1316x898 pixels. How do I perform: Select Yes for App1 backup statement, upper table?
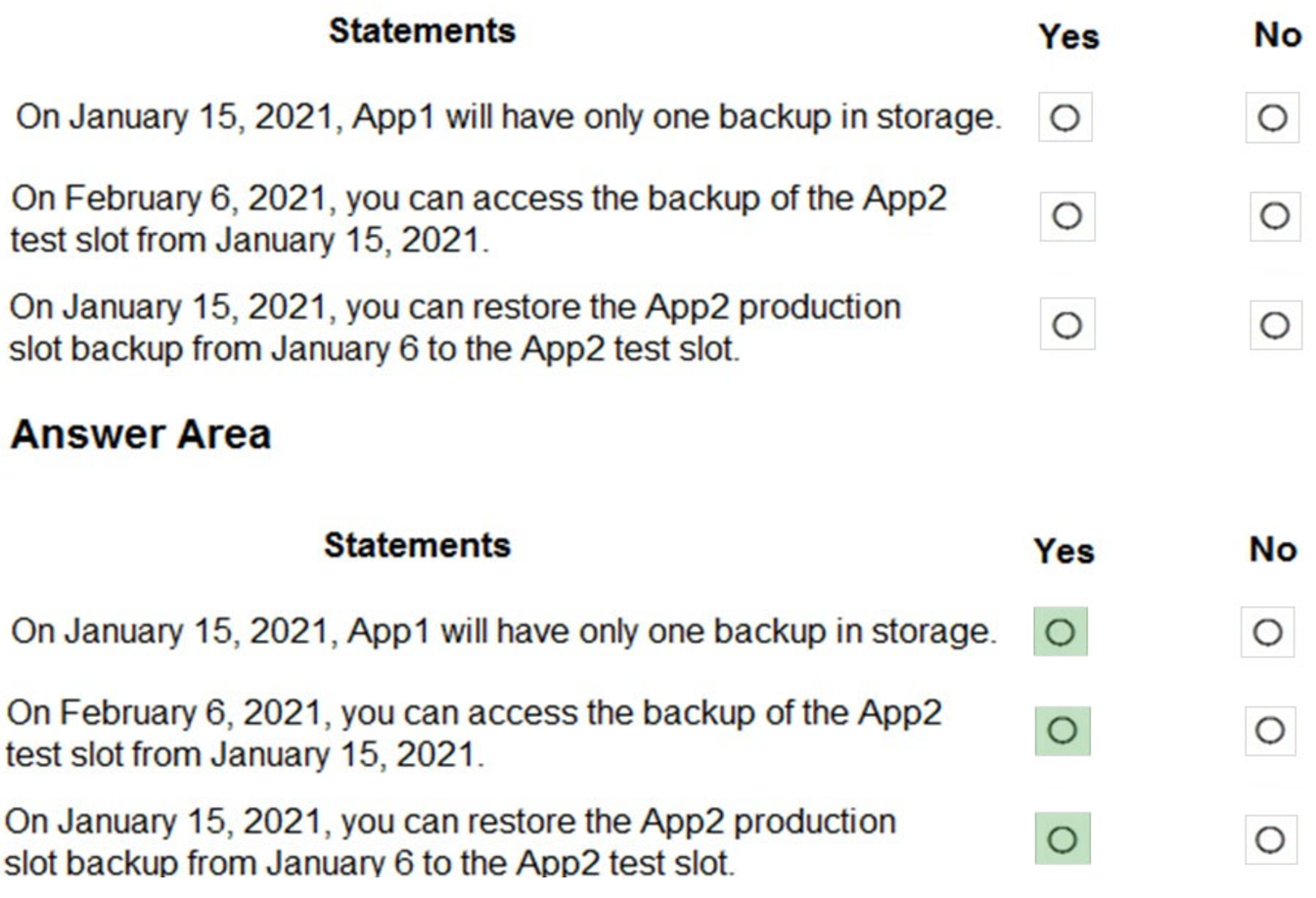pyautogui.click(x=1065, y=118)
